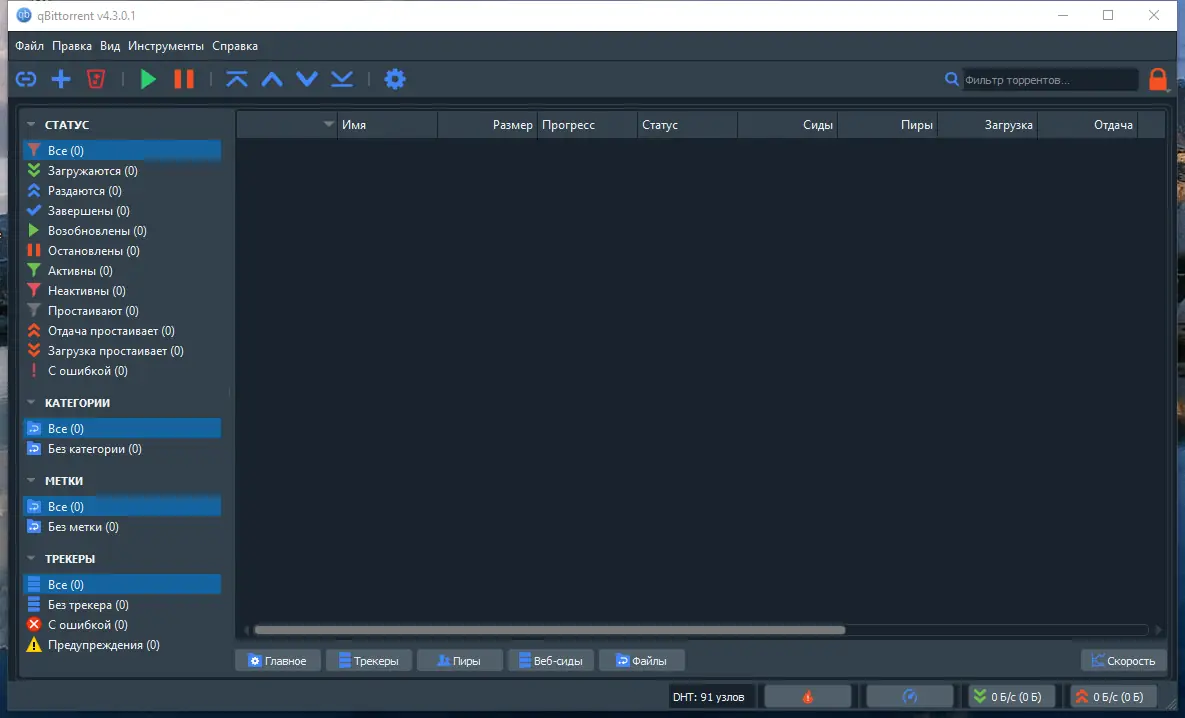Select Все (0) under МЕТКИ
This screenshot has height=718, width=1185.
[x=122, y=506]
